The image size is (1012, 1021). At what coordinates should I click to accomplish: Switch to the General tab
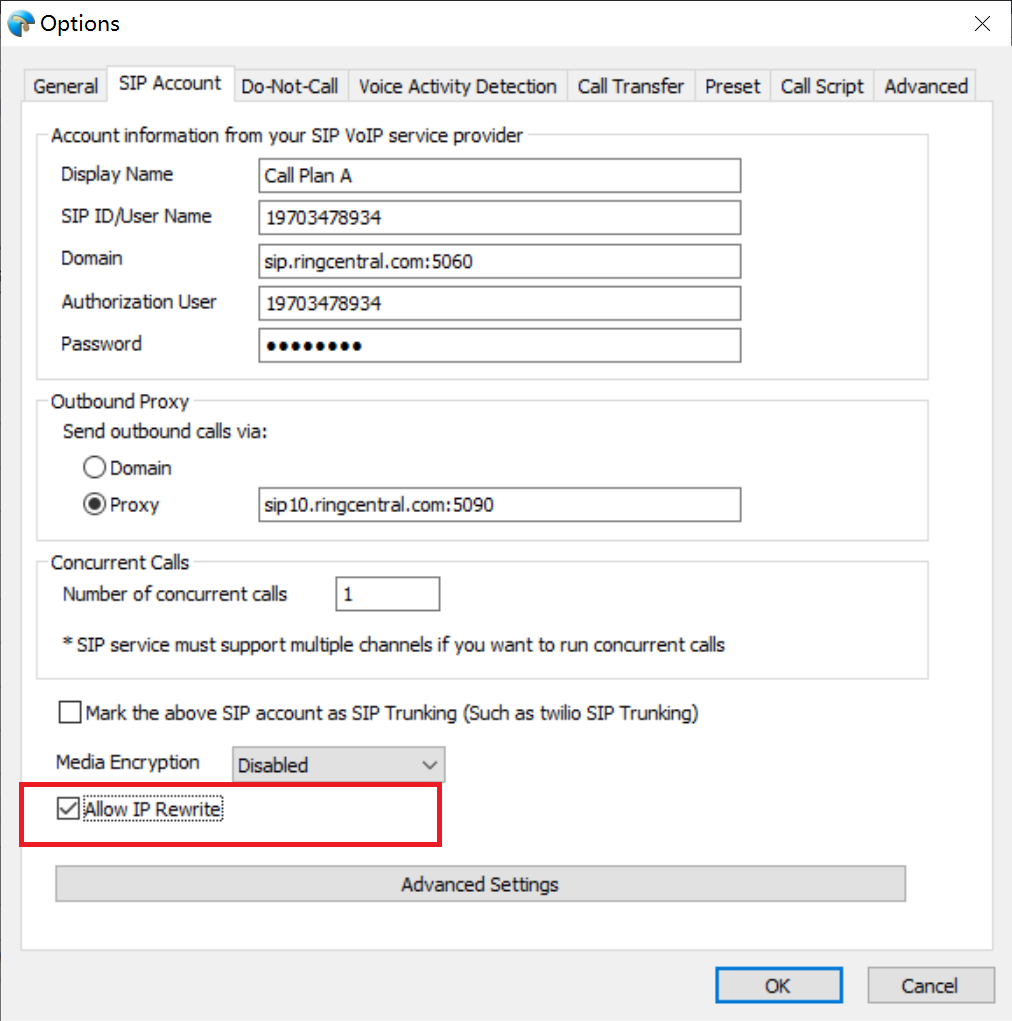(64, 86)
